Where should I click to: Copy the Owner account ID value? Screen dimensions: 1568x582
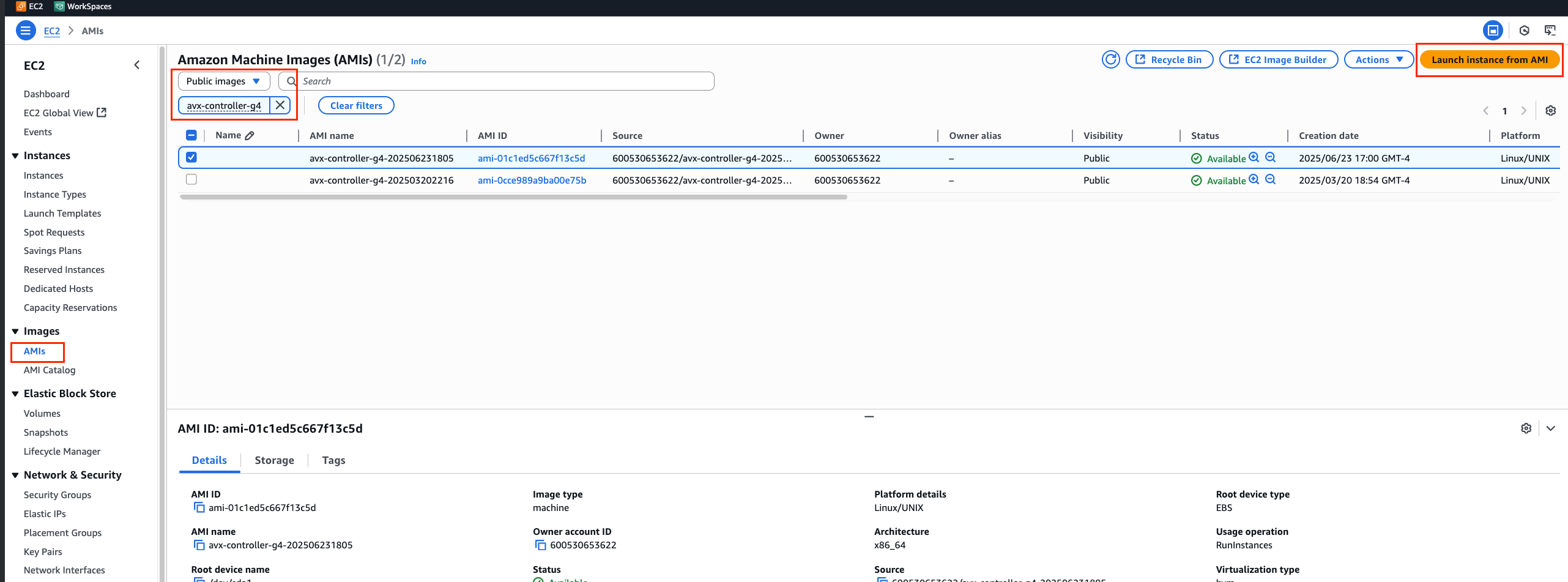pos(540,545)
